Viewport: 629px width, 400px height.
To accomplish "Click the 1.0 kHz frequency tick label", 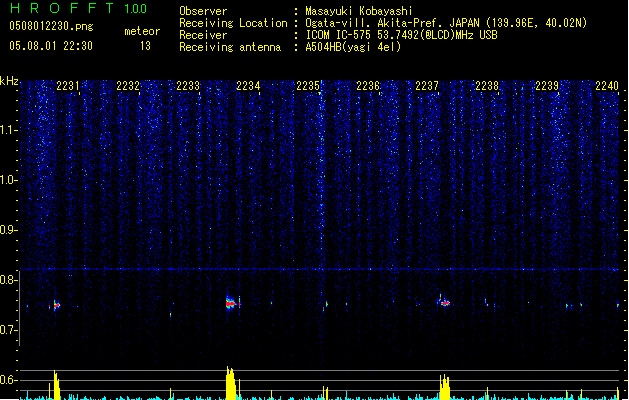I will pos(8,180).
